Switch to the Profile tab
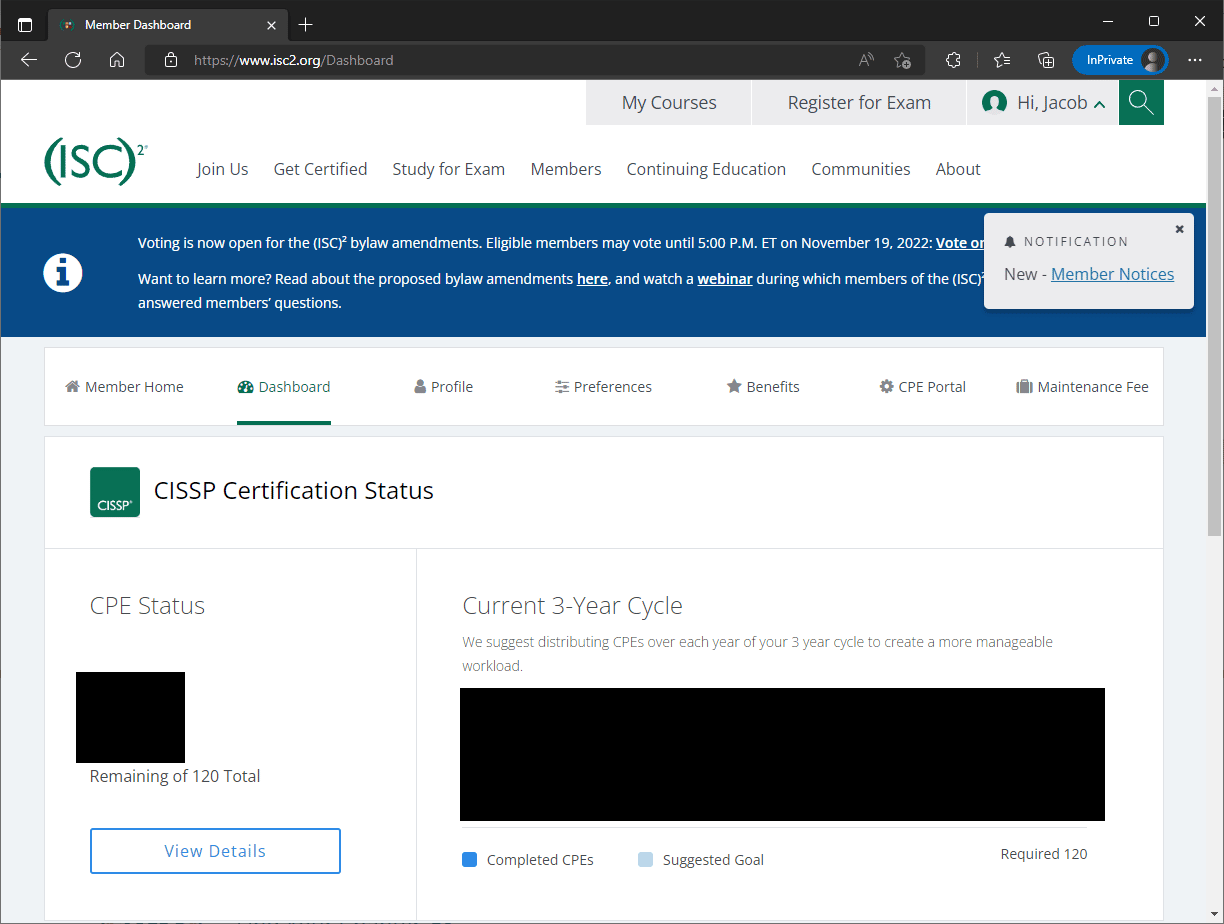 point(443,386)
